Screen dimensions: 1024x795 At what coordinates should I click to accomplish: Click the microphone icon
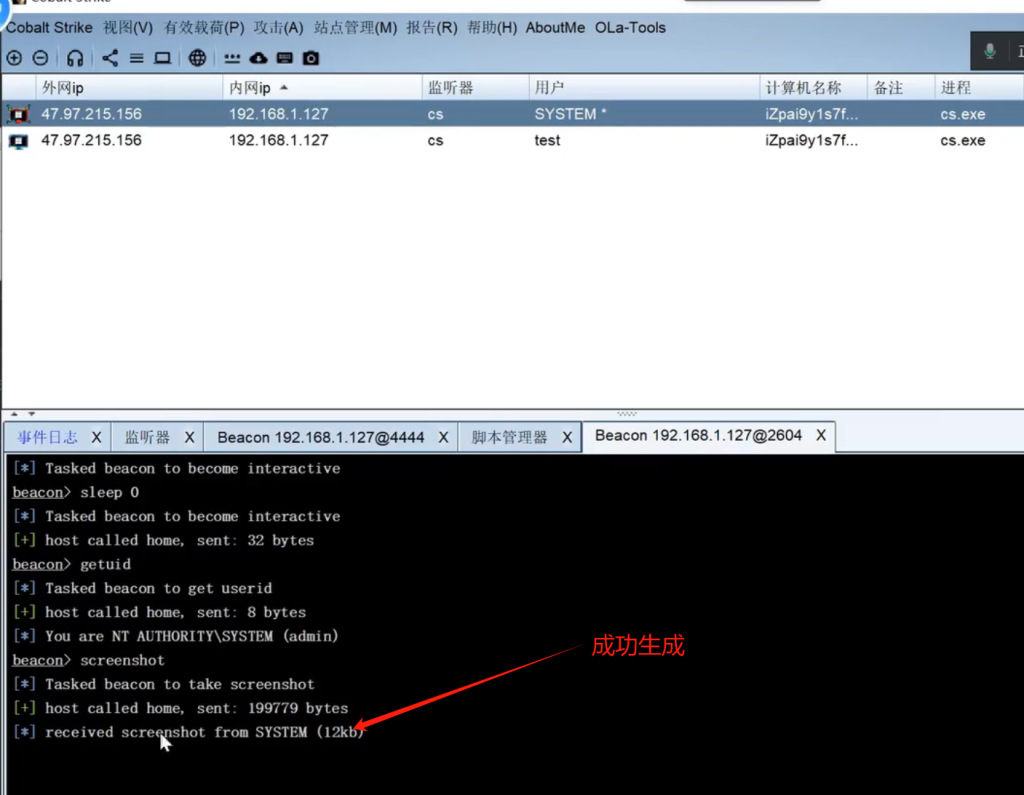(x=990, y=51)
